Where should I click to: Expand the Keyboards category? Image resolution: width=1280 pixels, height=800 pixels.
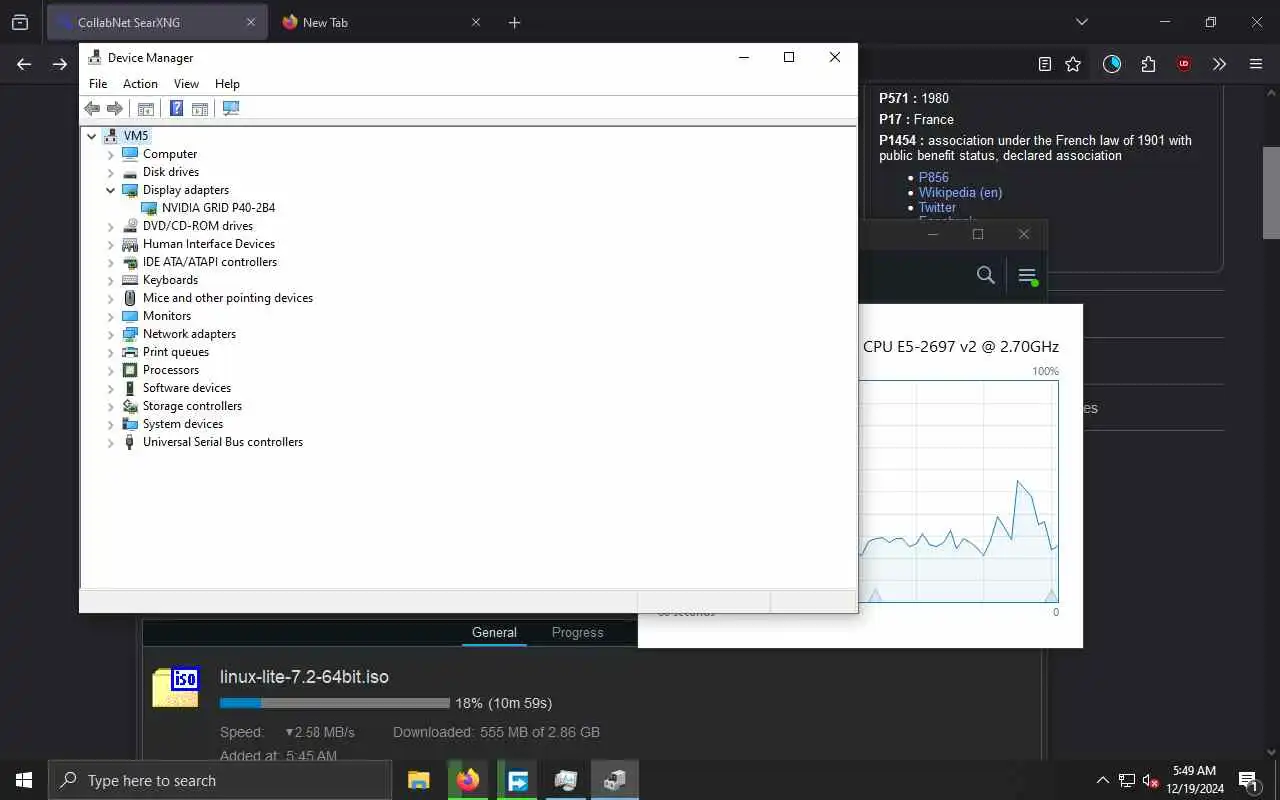111,280
